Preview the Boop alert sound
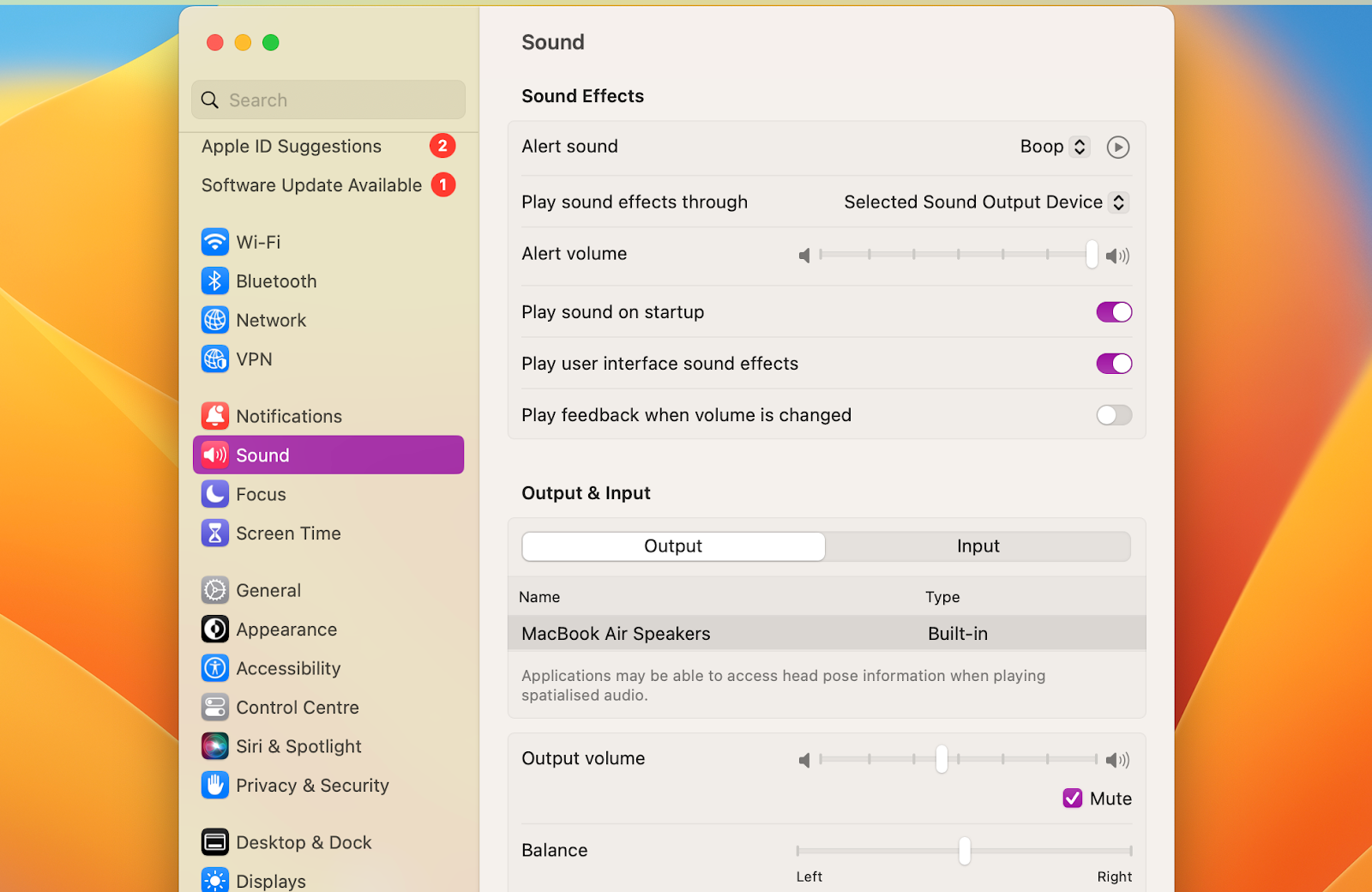The height and width of the screenshot is (892, 1372). (1117, 147)
